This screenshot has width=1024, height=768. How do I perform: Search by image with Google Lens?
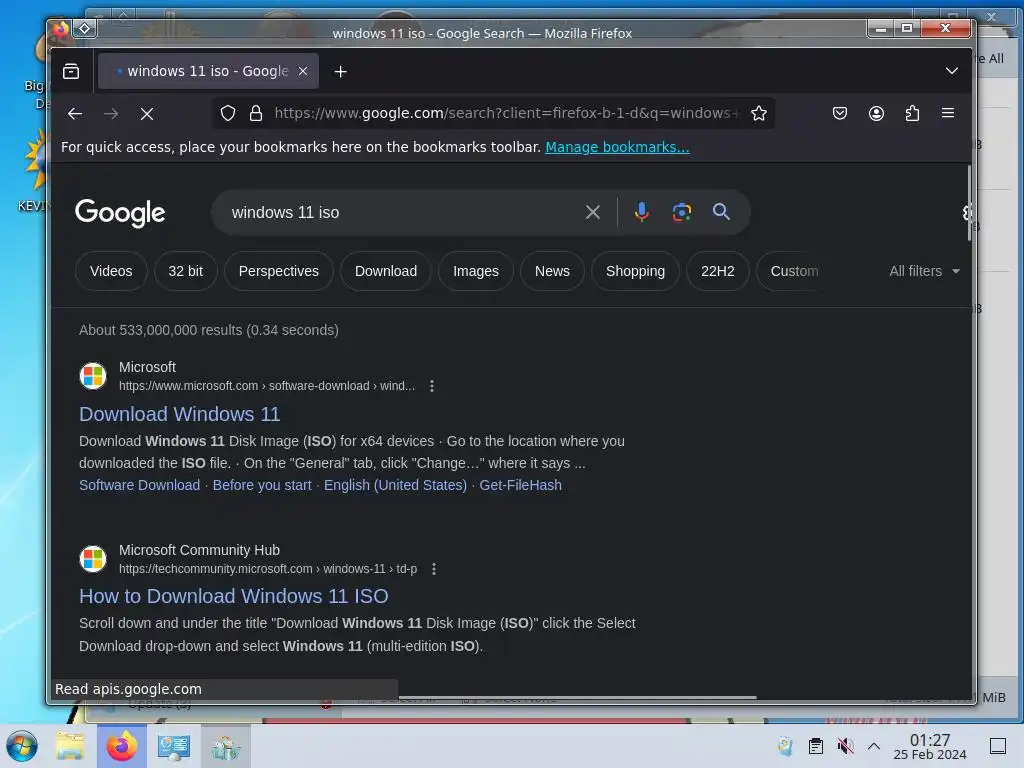[x=682, y=212]
